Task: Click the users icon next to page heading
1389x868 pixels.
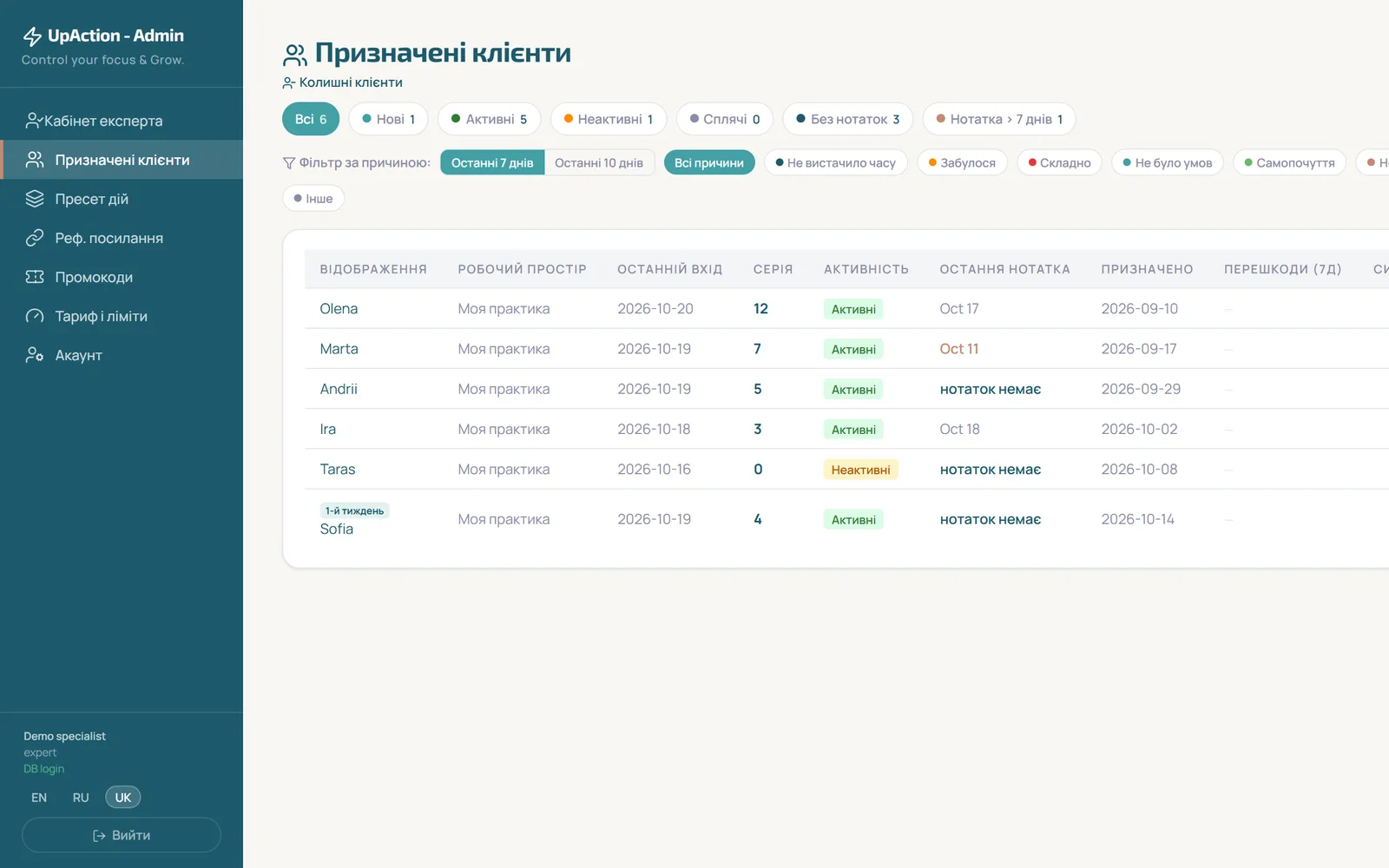Action: point(295,55)
